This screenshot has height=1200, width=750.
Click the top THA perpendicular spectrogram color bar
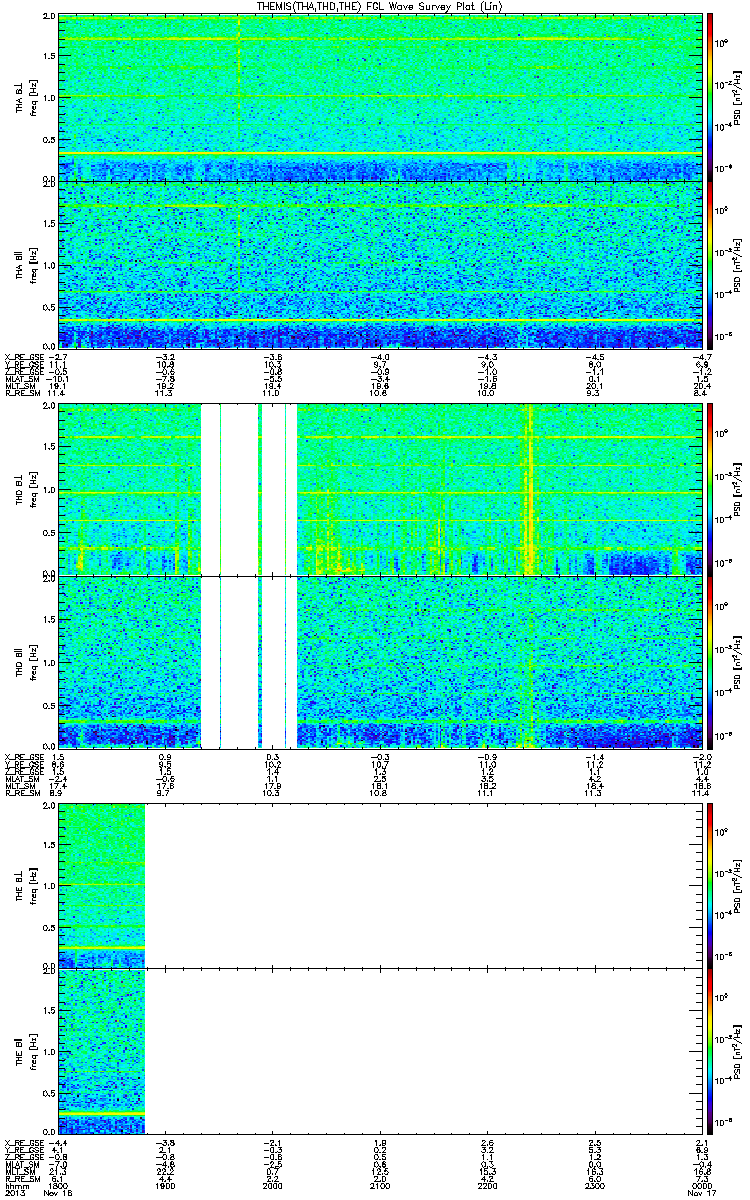[711, 97]
